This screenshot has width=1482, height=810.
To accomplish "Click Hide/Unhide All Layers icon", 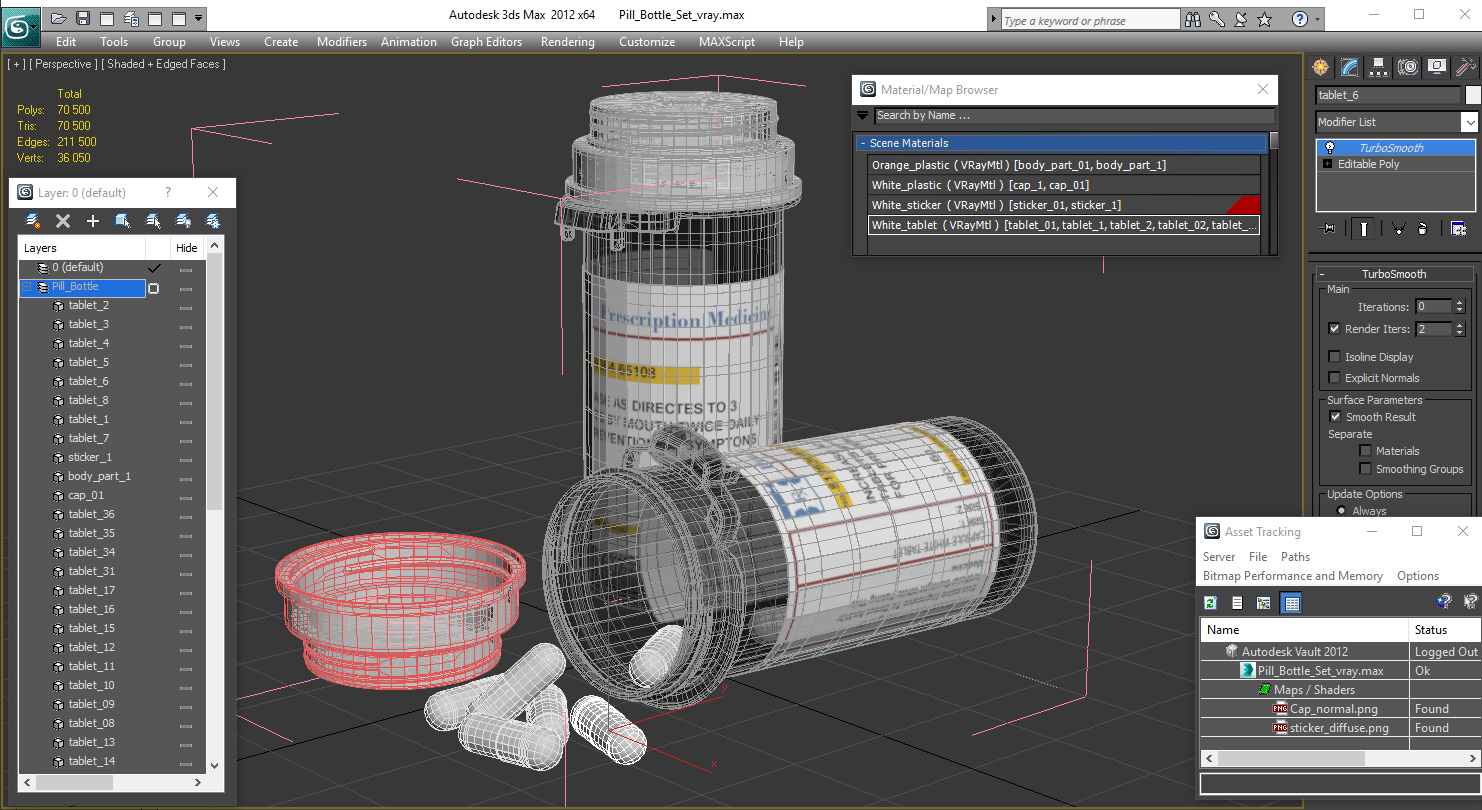I will pos(183,221).
